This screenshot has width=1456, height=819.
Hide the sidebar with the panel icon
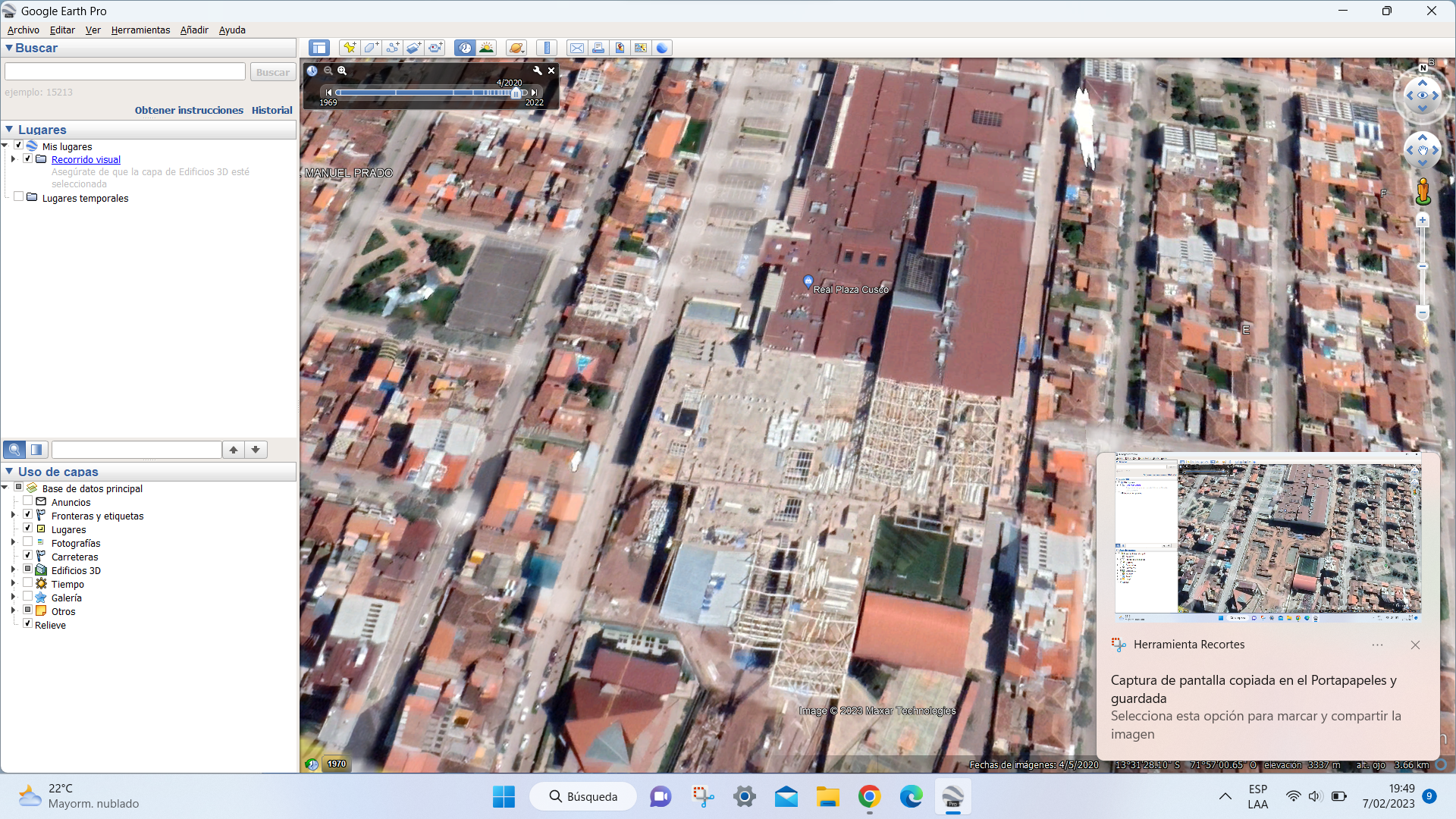pyautogui.click(x=319, y=48)
